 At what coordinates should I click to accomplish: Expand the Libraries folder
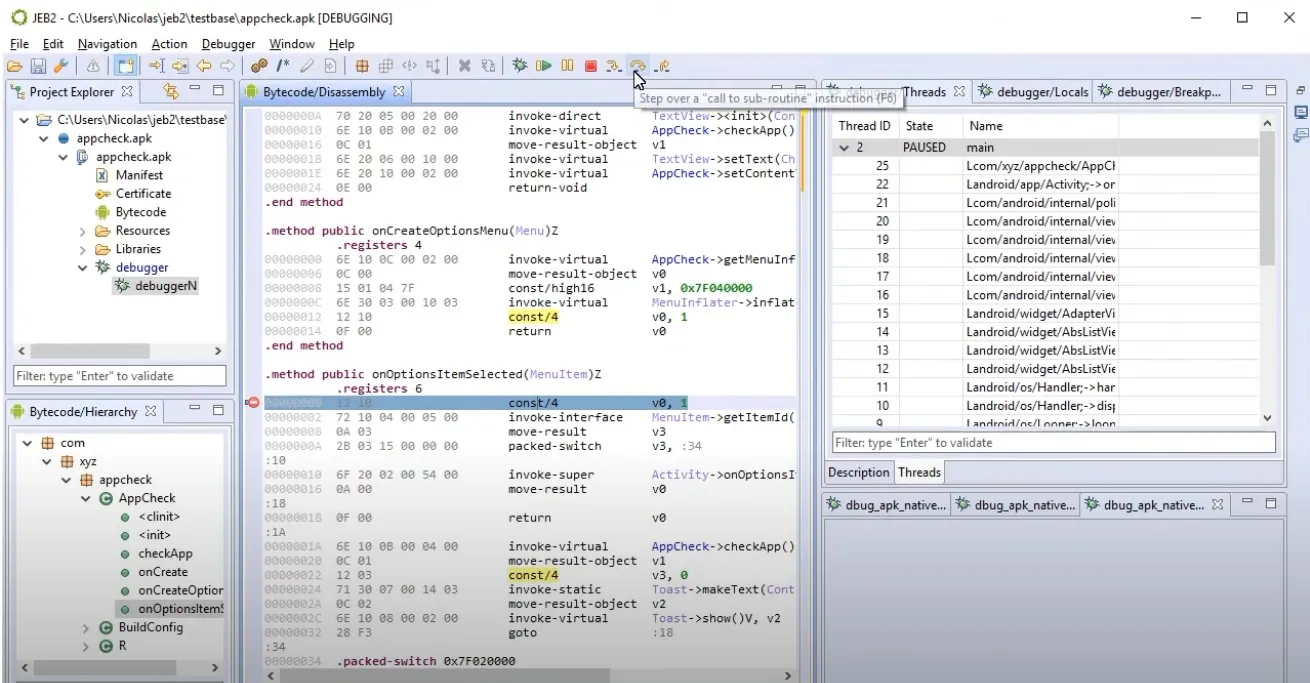click(x=83, y=249)
